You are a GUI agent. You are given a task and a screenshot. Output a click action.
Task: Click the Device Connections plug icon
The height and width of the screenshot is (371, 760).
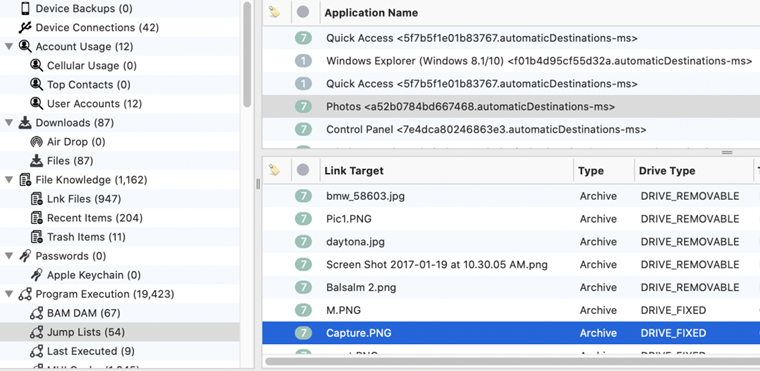pyautogui.click(x=25, y=28)
